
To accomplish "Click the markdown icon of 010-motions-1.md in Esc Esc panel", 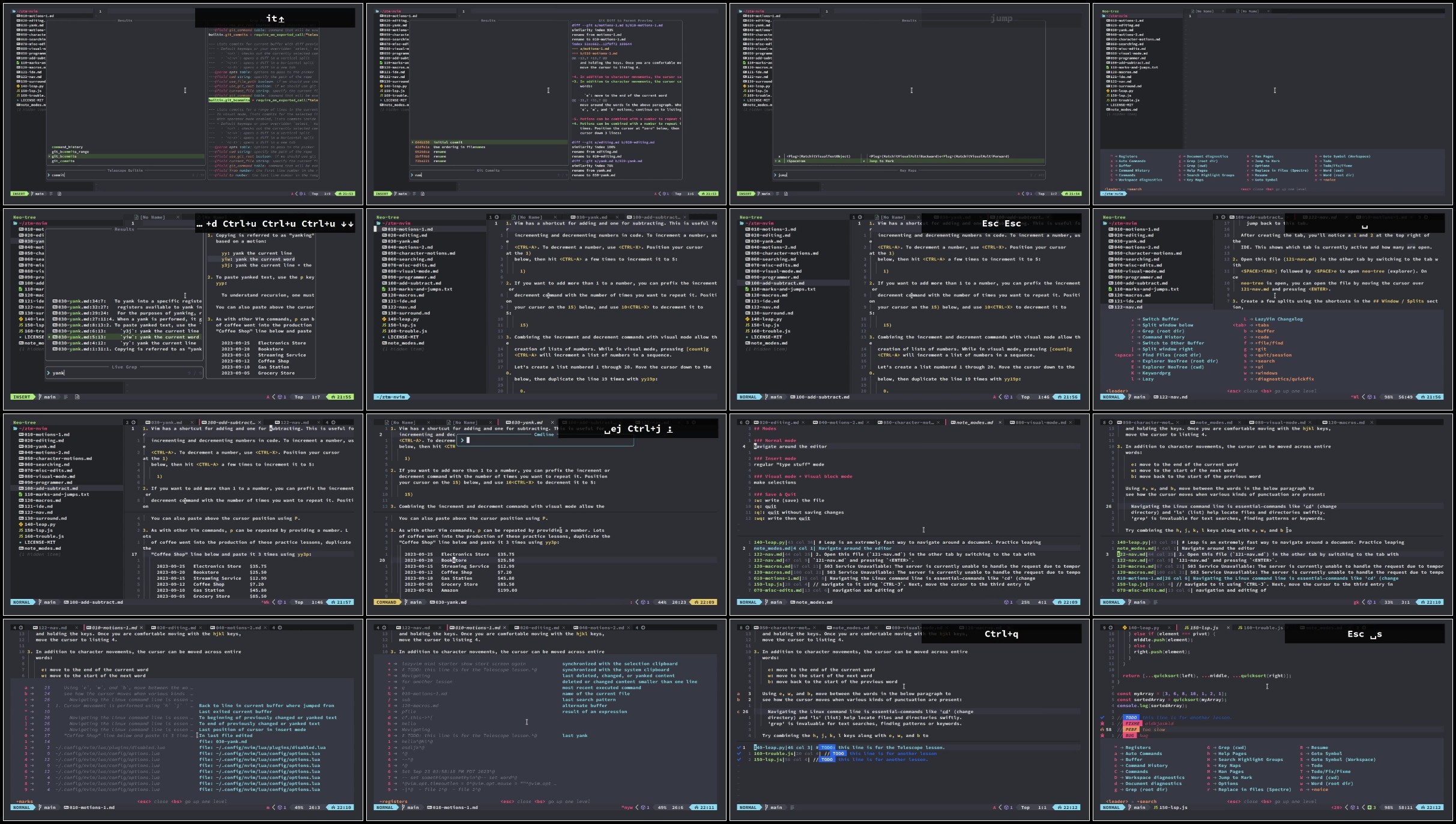I will pos(748,229).
